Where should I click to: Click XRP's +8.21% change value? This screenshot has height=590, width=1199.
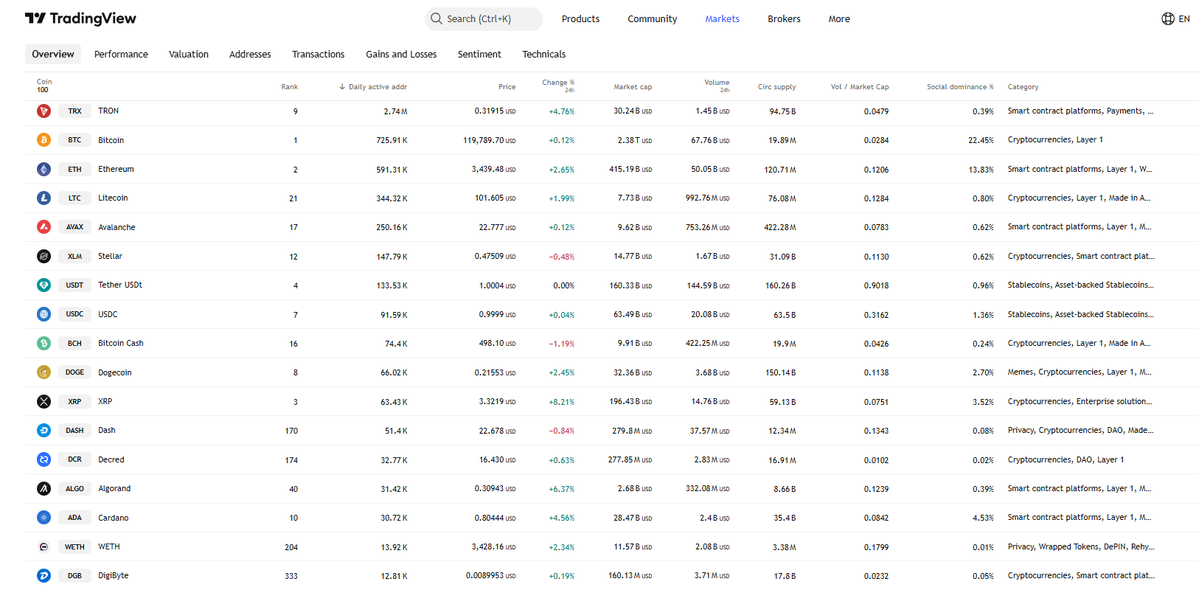pos(561,402)
